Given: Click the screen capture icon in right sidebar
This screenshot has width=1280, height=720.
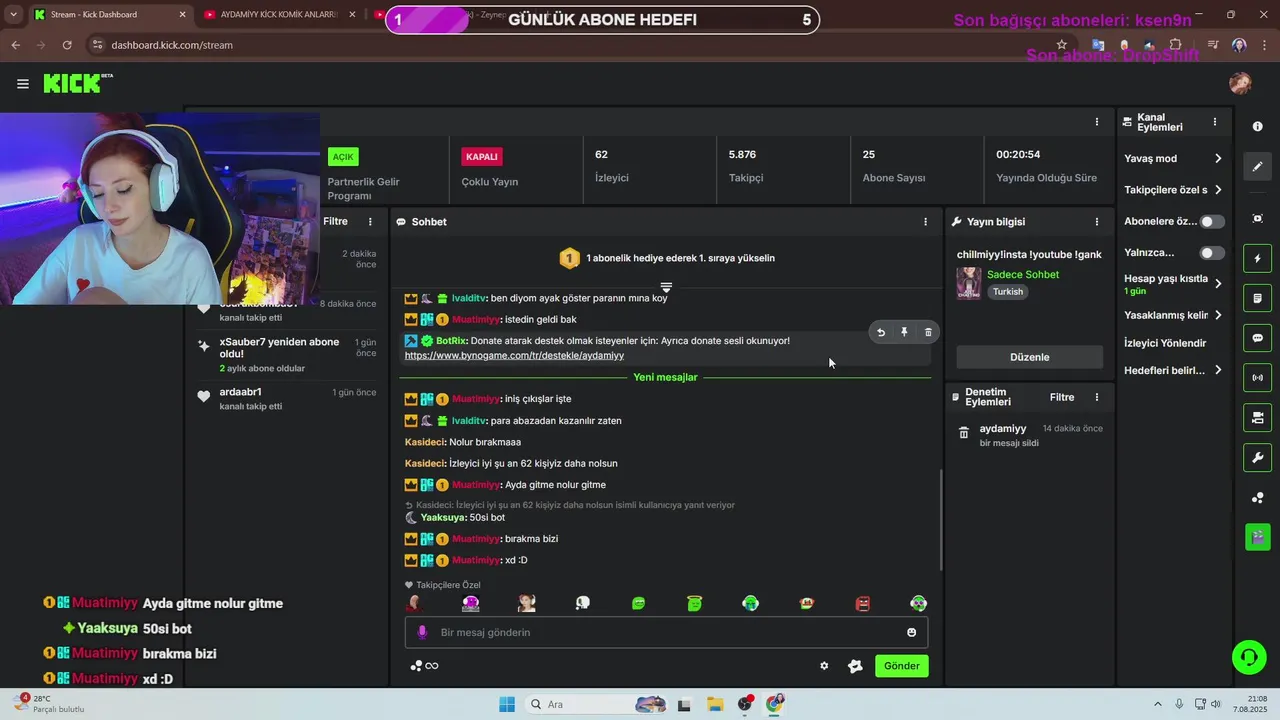Looking at the screenshot, I should coord(1257,218).
